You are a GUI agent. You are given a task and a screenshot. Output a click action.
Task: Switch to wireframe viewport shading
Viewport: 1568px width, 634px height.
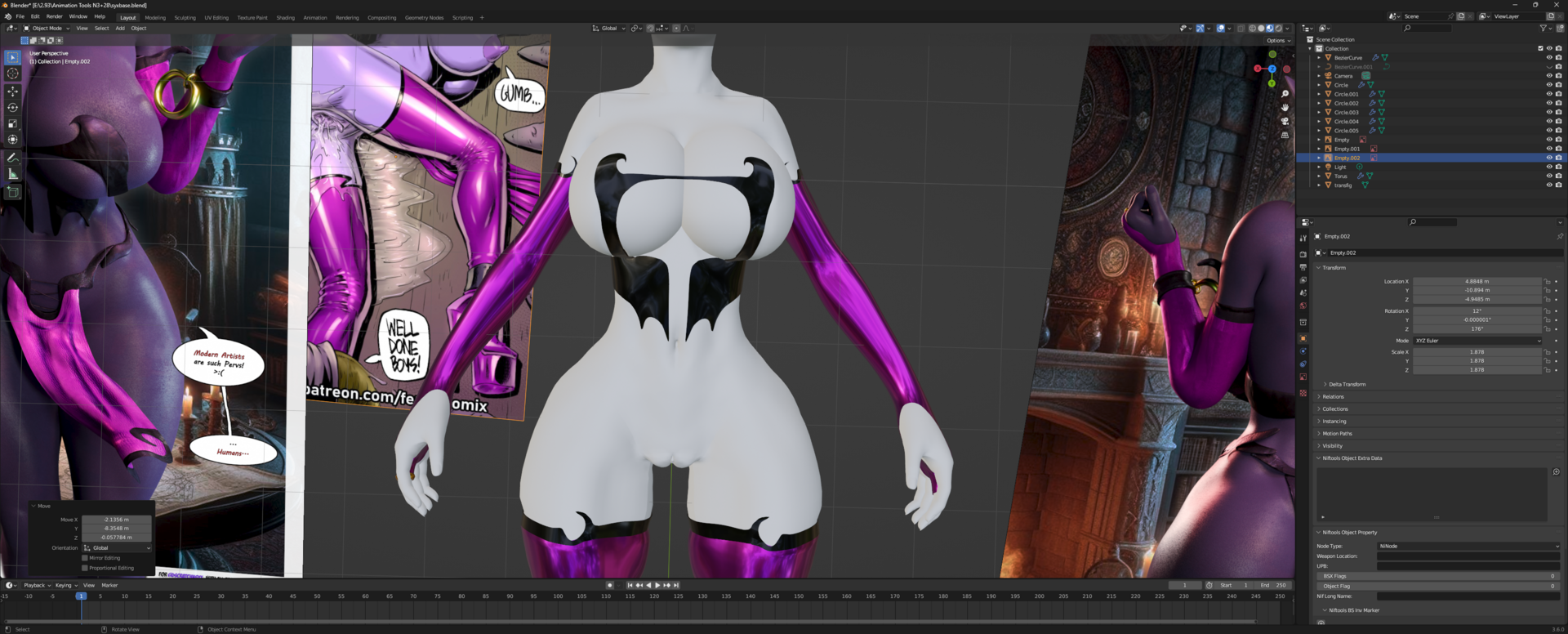pyautogui.click(x=1252, y=29)
